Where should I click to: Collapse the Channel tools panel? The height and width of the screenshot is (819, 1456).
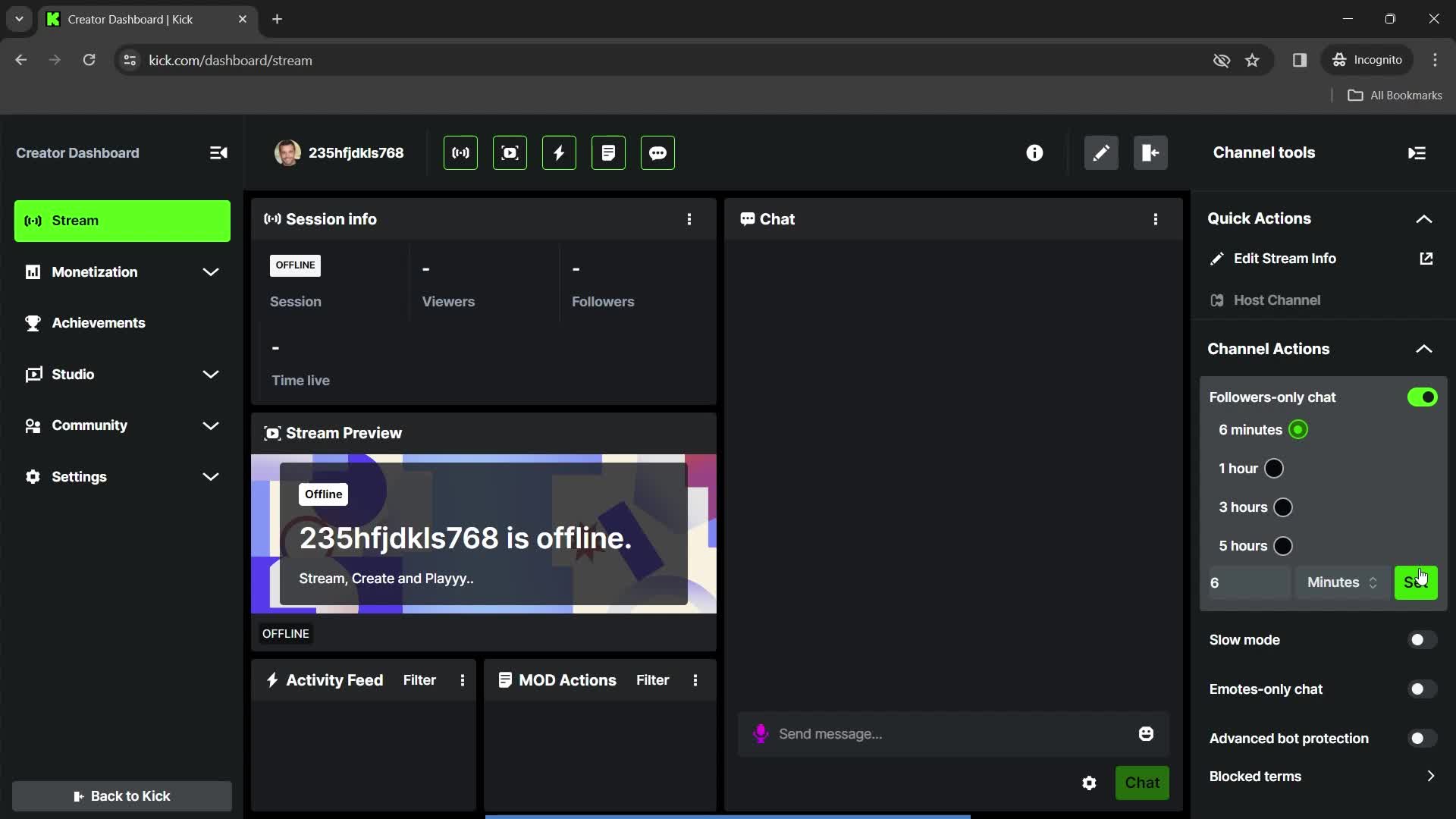click(x=1417, y=153)
